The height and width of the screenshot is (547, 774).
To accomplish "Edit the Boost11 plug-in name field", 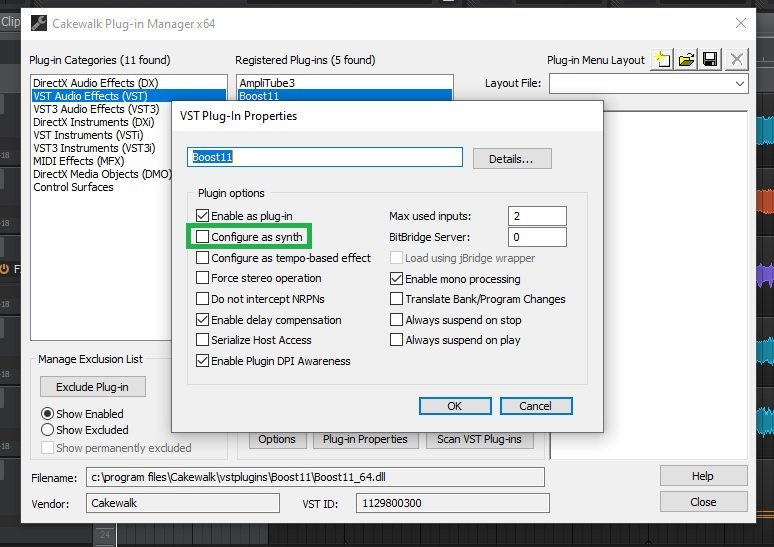I will click(x=325, y=157).
